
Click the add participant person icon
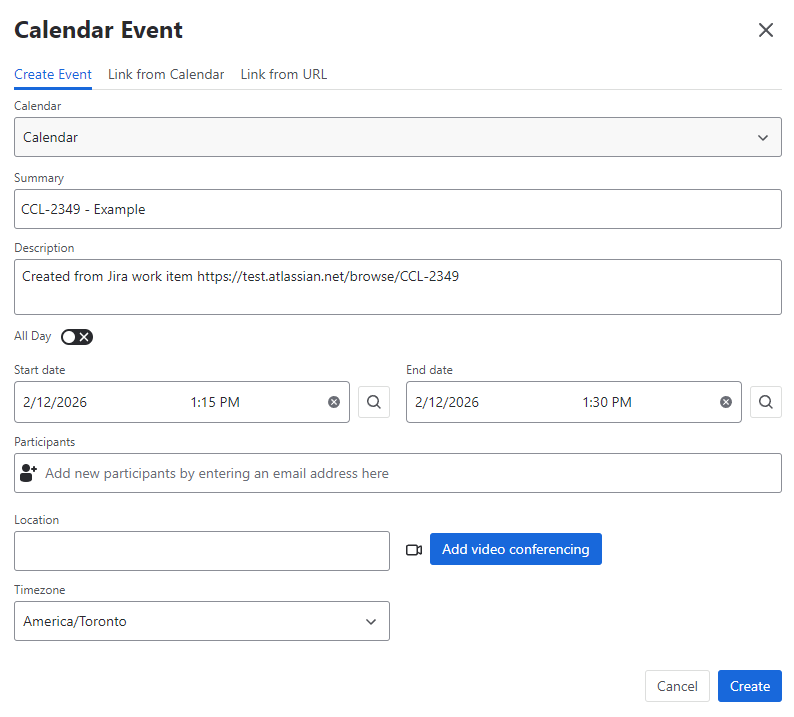pyautogui.click(x=28, y=473)
